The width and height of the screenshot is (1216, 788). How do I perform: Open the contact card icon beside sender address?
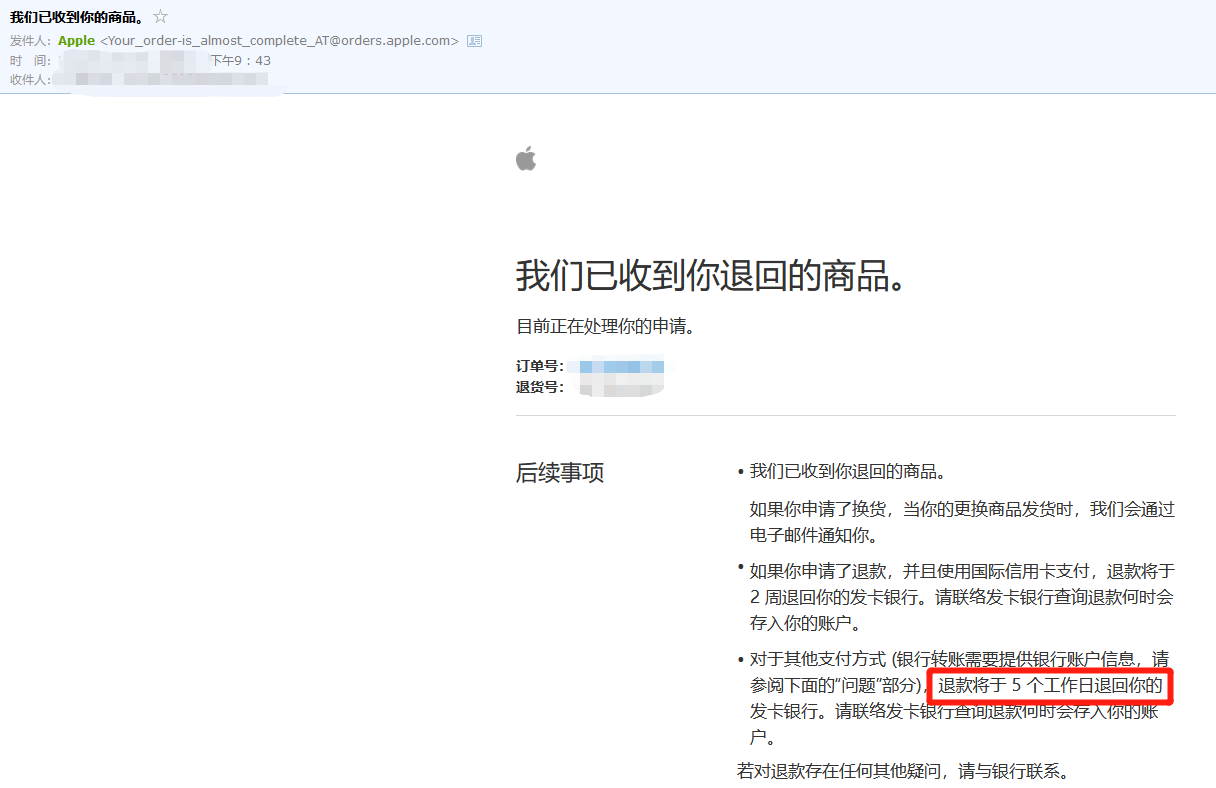pyautogui.click(x=472, y=40)
